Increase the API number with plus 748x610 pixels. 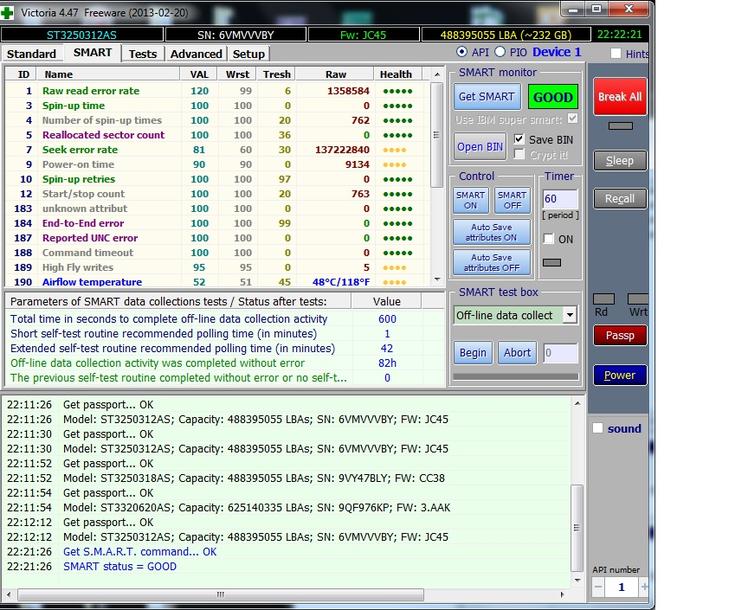(644, 587)
